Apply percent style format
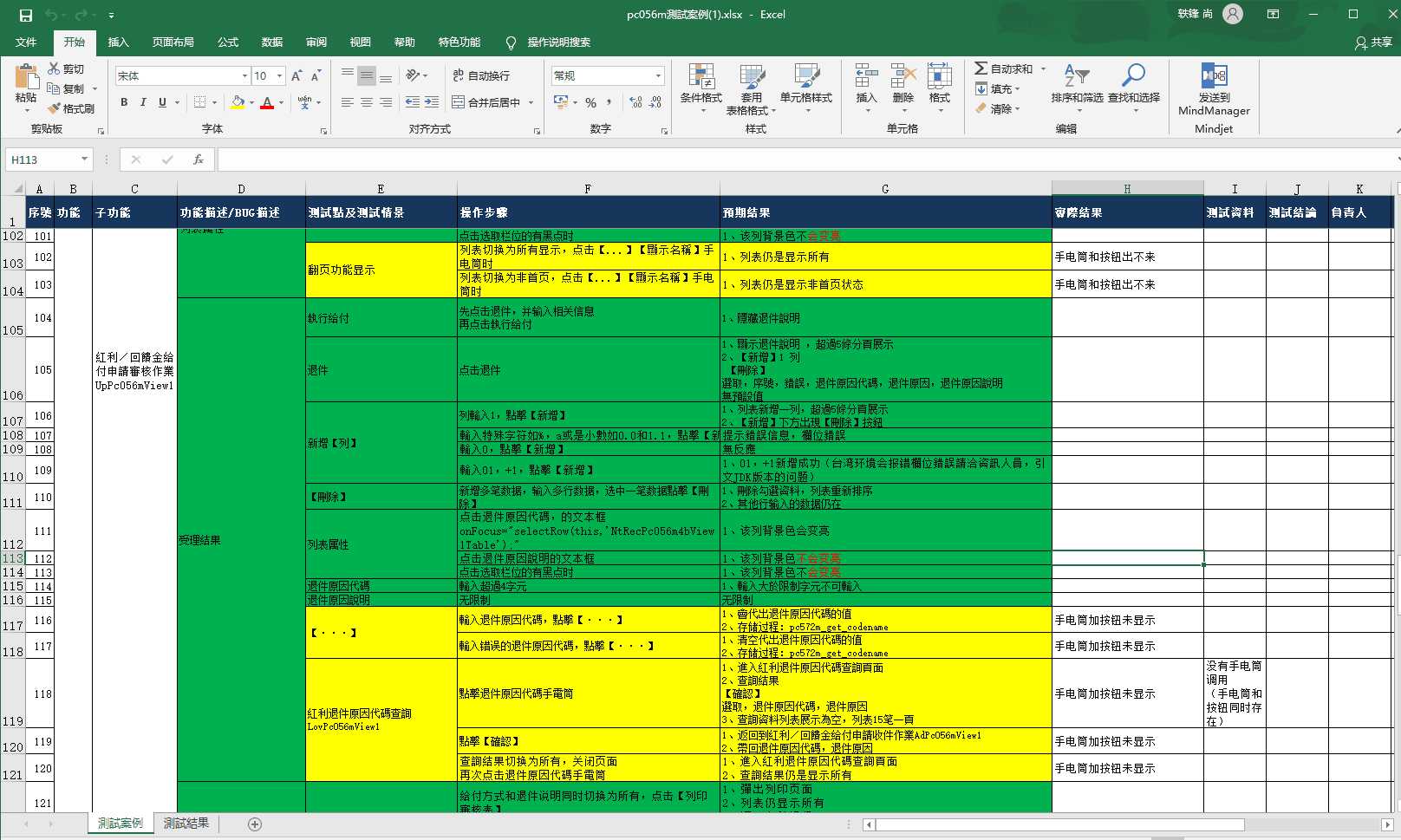Screen dimensions: 1401x840 point(590,102)
